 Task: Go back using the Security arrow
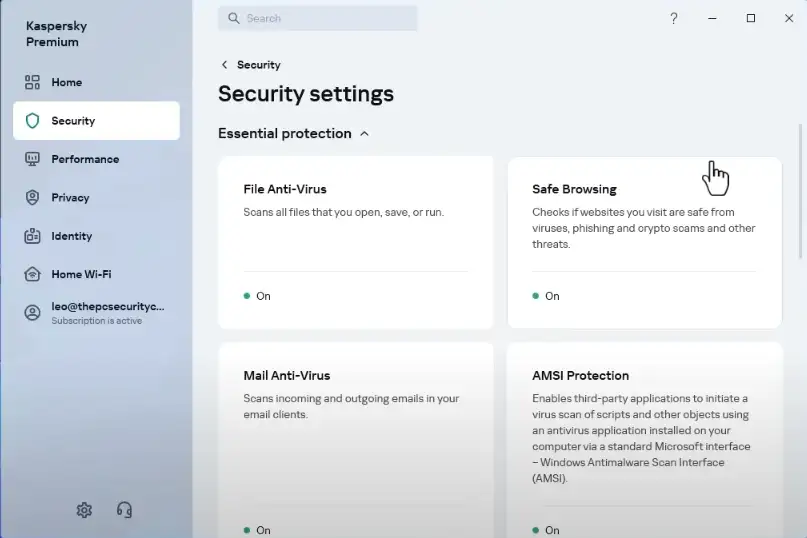[225, 65]
